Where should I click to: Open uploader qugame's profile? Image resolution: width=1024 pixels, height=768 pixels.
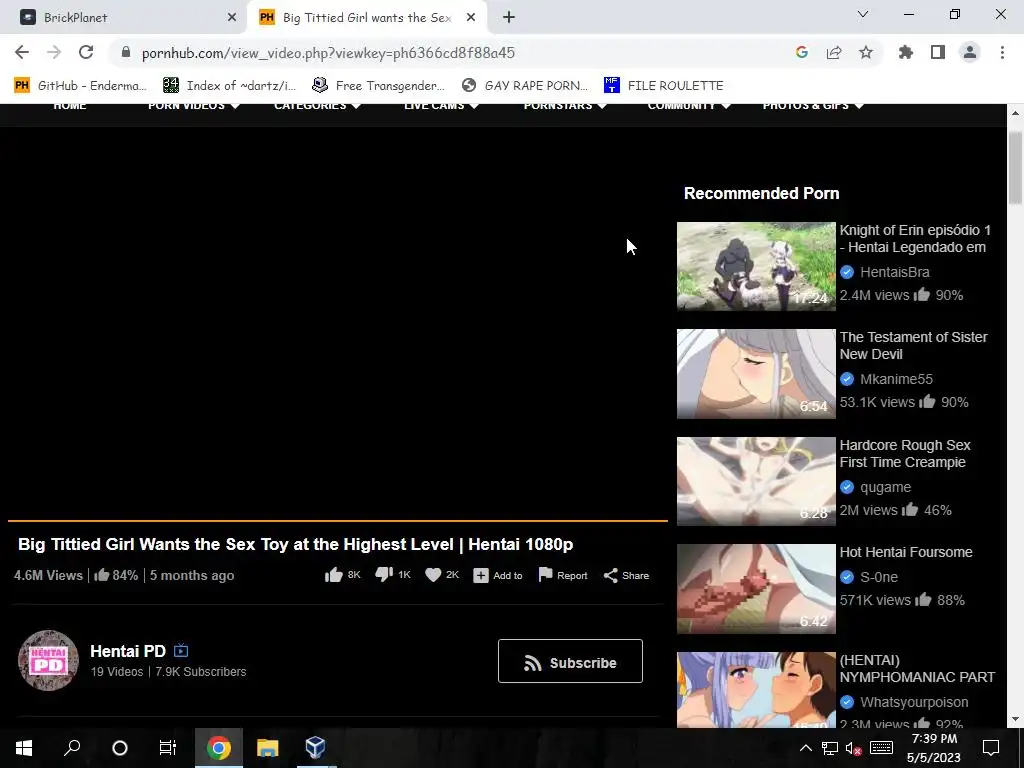[x=885, y=487]
